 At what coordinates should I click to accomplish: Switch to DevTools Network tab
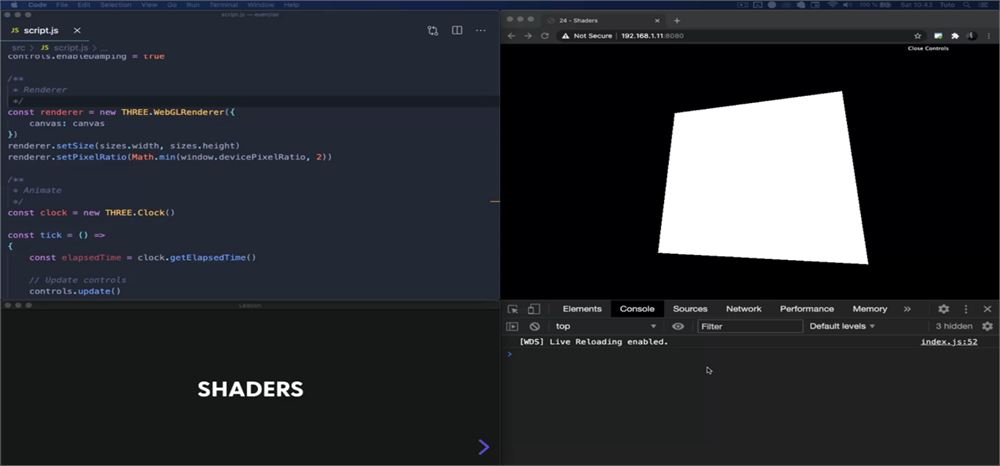click(744, 309)
